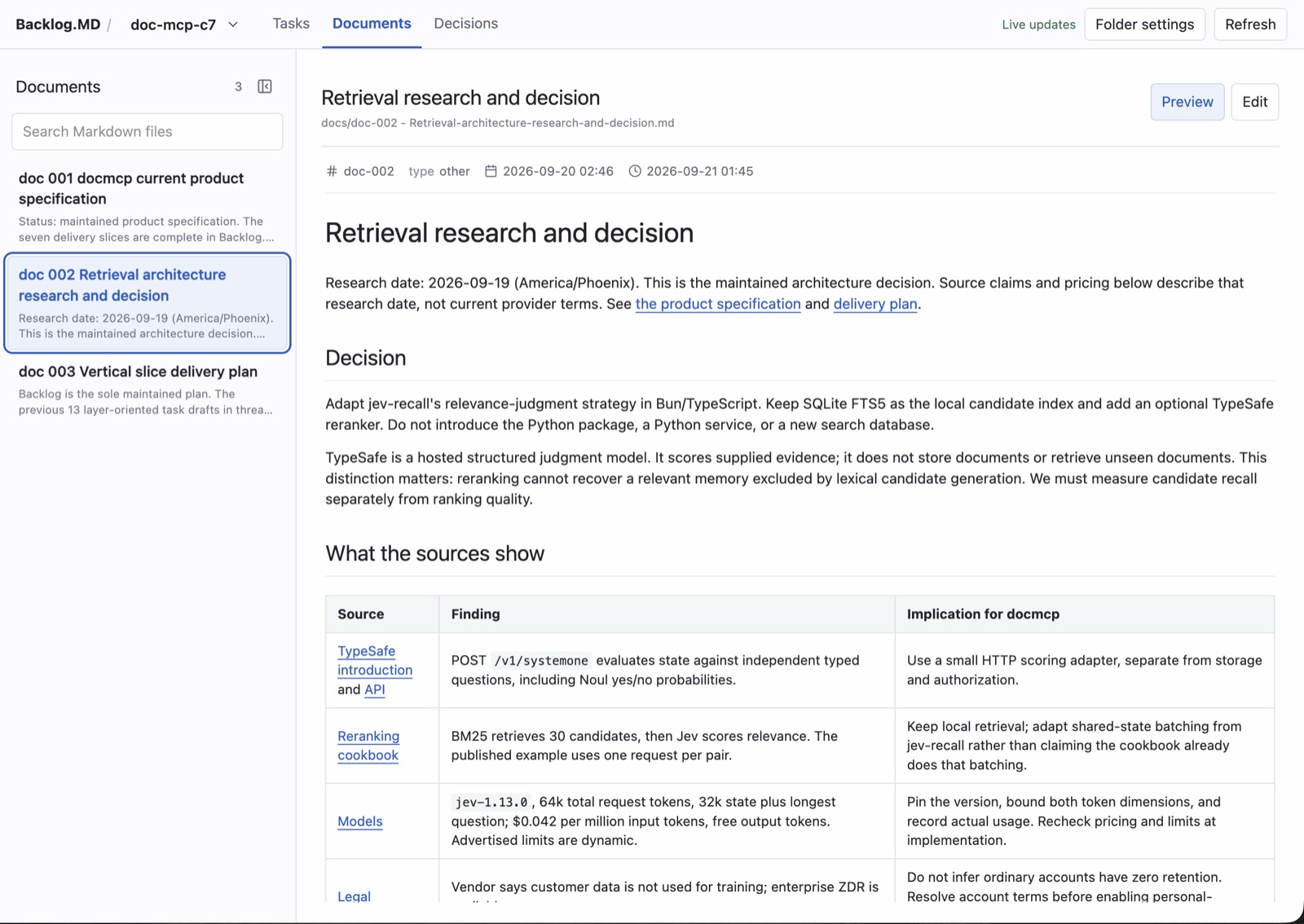Screen dimensions: 1304x924
Task: Switch to Edit mode
Action: click(1254, 102)
